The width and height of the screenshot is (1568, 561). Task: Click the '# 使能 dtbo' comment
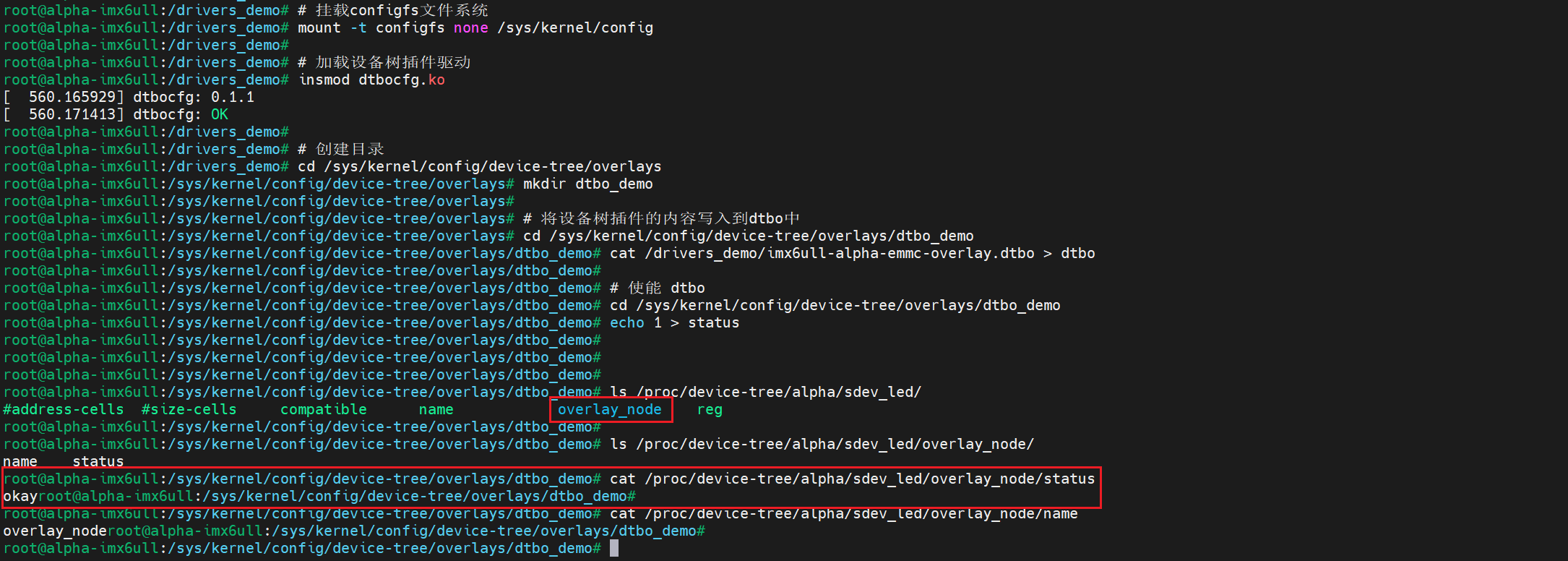point(657,288)
